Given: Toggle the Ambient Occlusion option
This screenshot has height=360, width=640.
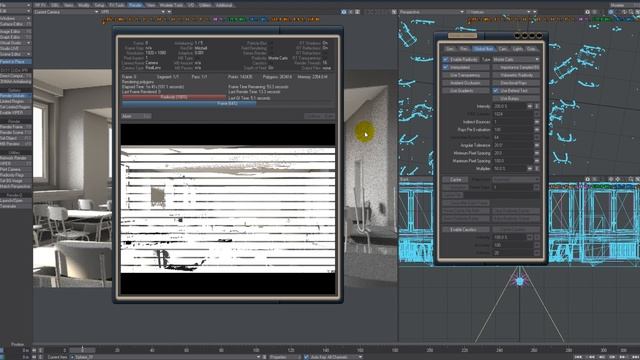Looking at the screenshot, I should tap(466, 83).
